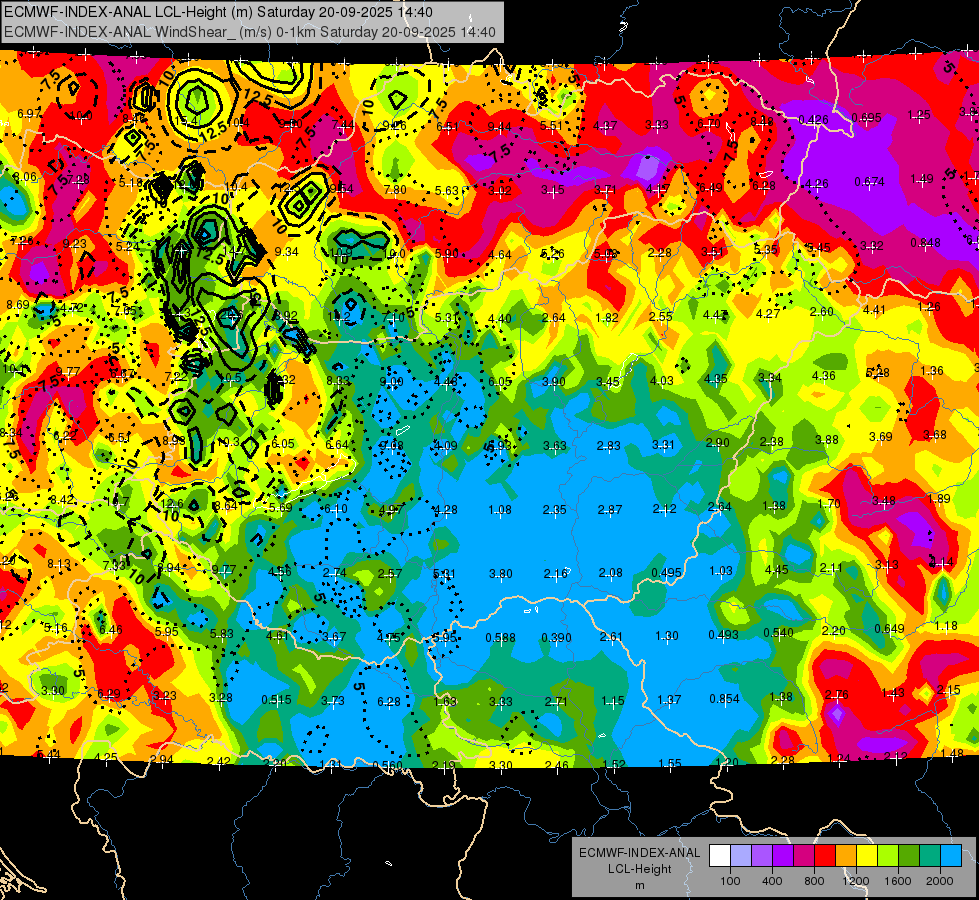This screenshot has height=900, width=979.
Task: Click the map value 0.588
Action: 500,638
